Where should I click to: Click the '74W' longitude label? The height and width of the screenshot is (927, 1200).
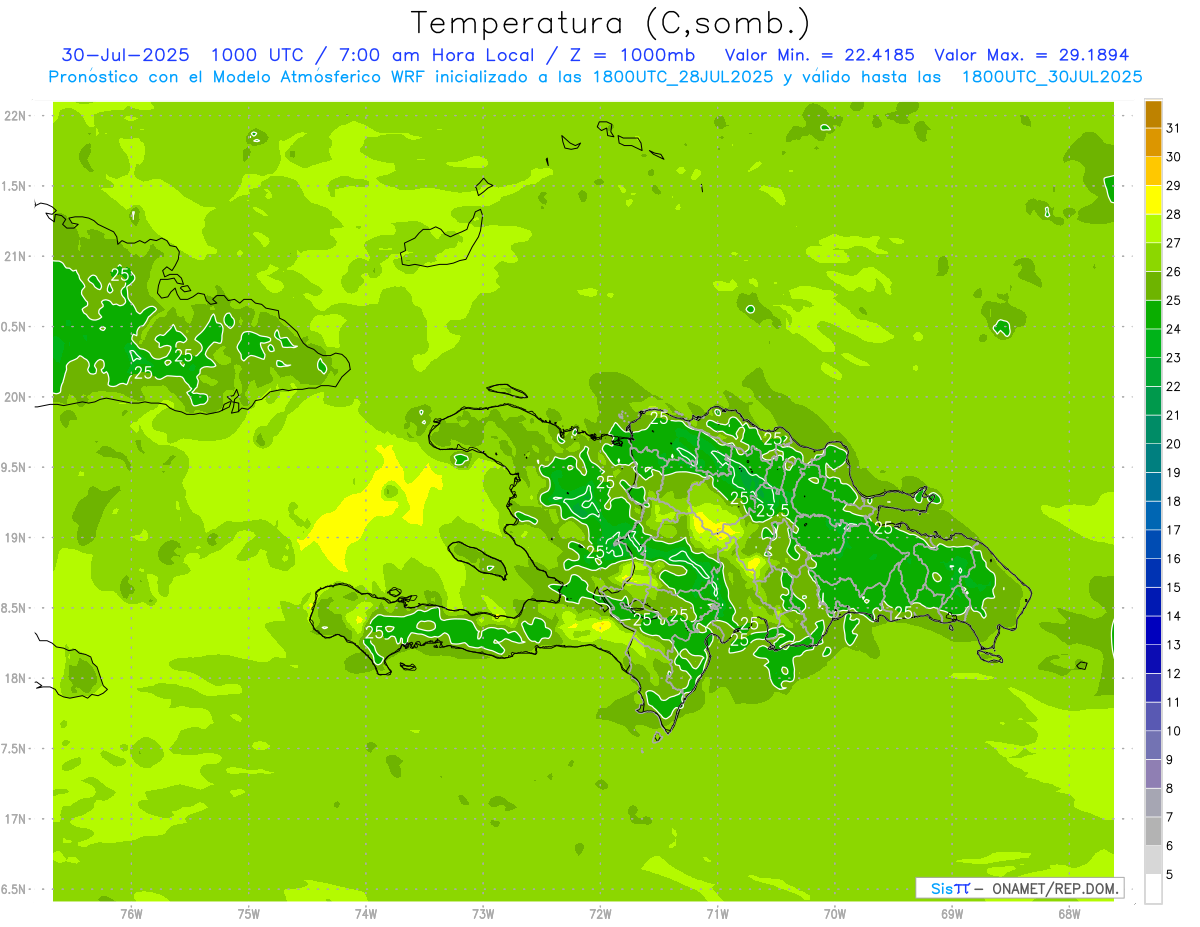366,915
